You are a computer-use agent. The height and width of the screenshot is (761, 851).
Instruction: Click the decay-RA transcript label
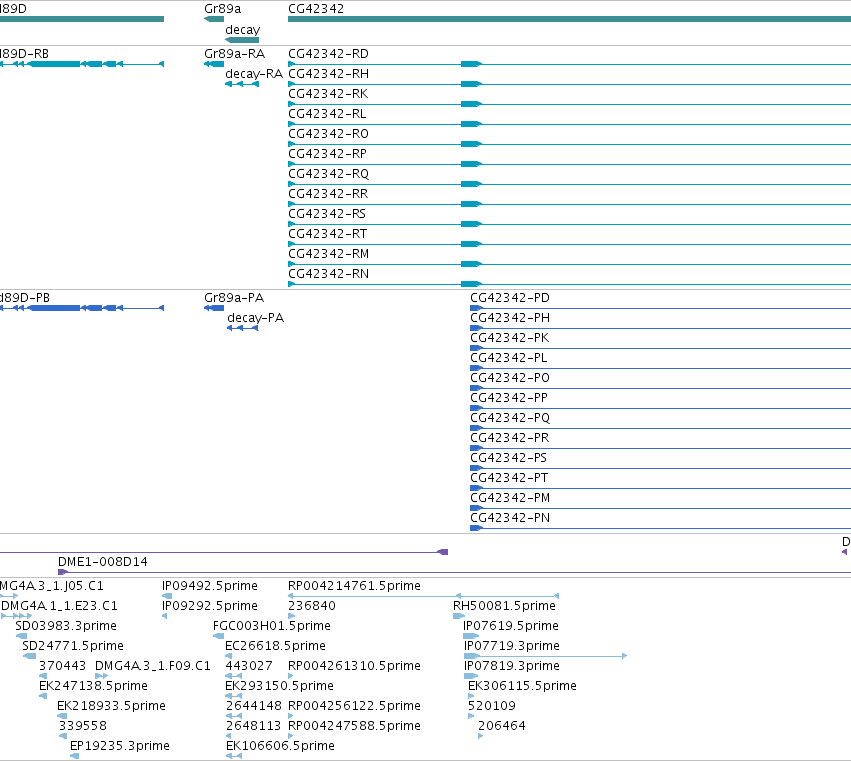[254, 74]
